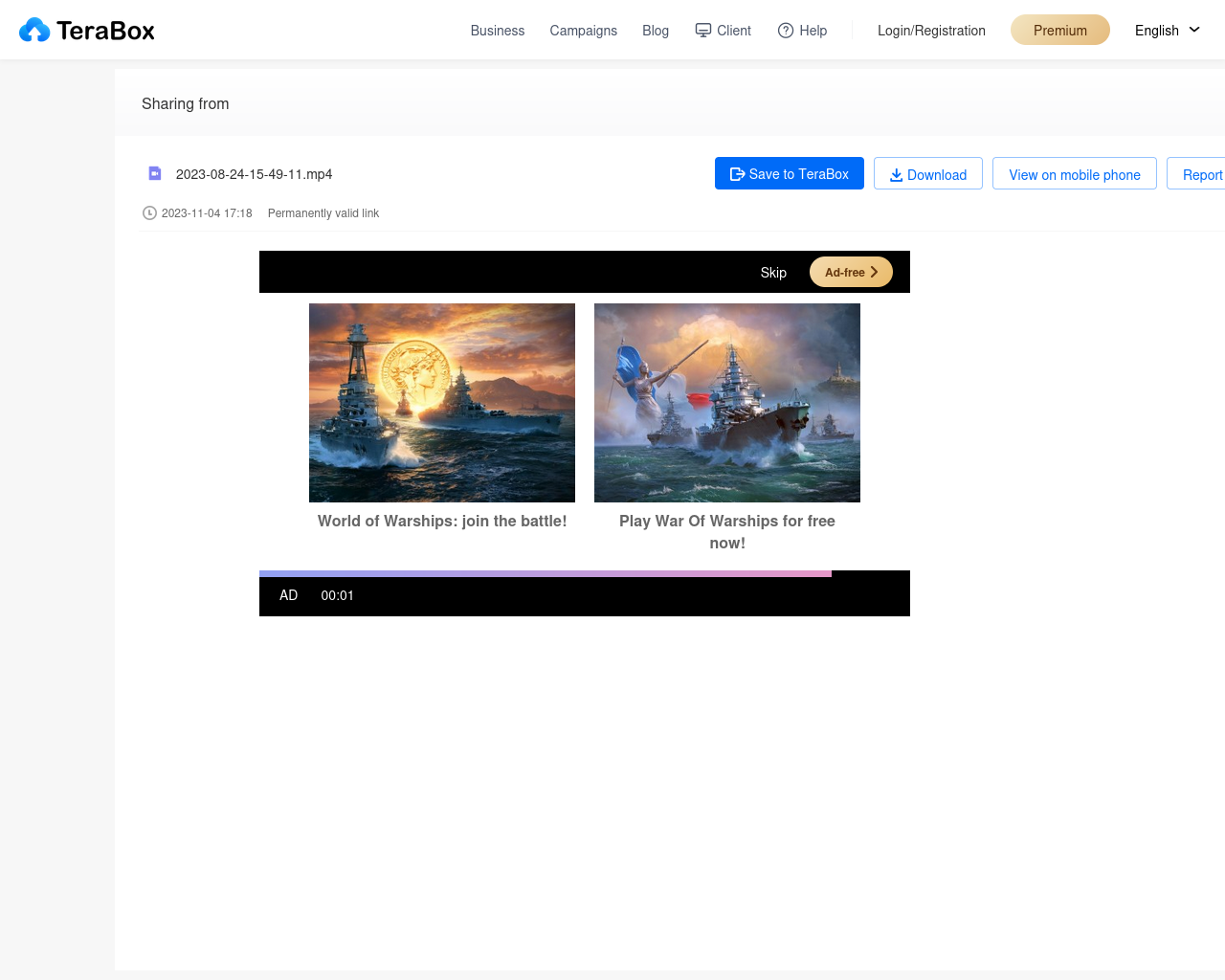The image size is (1225, 980).
Task: Open the World of Warships coin ad image
Action: click(x=442, y=403)
